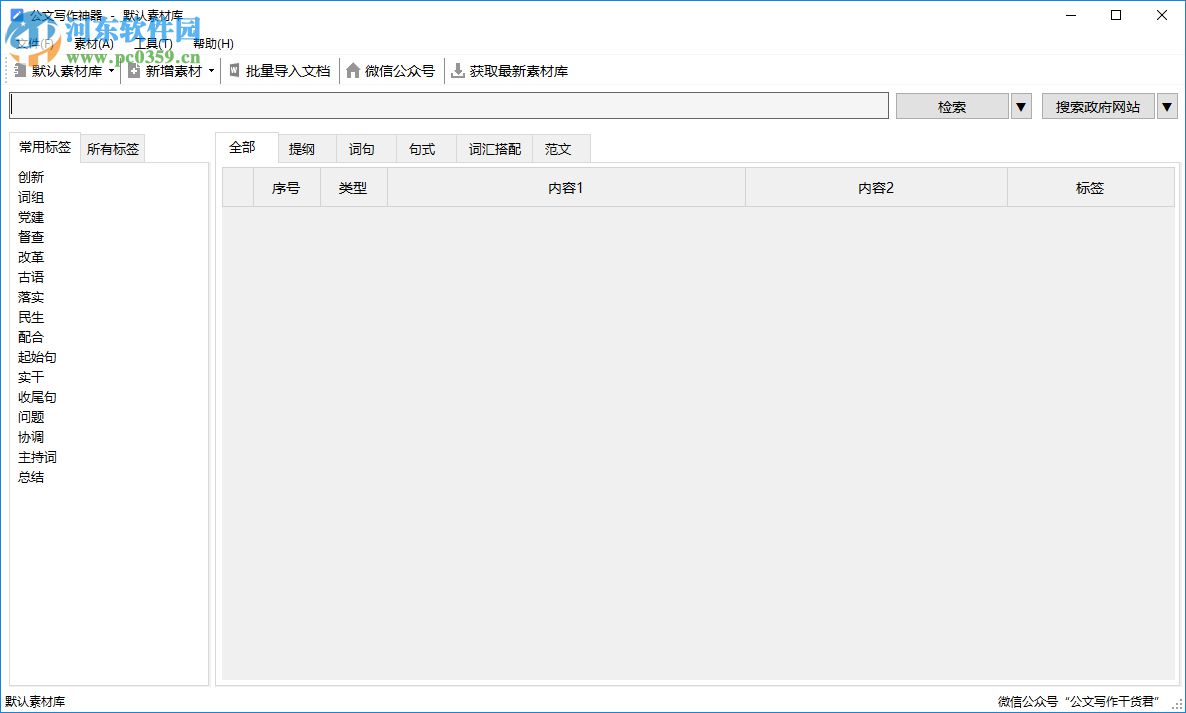Viewport: 1186px width, 713px height.
Task: Open the 工具(T) menu
Action: point(153,44)
